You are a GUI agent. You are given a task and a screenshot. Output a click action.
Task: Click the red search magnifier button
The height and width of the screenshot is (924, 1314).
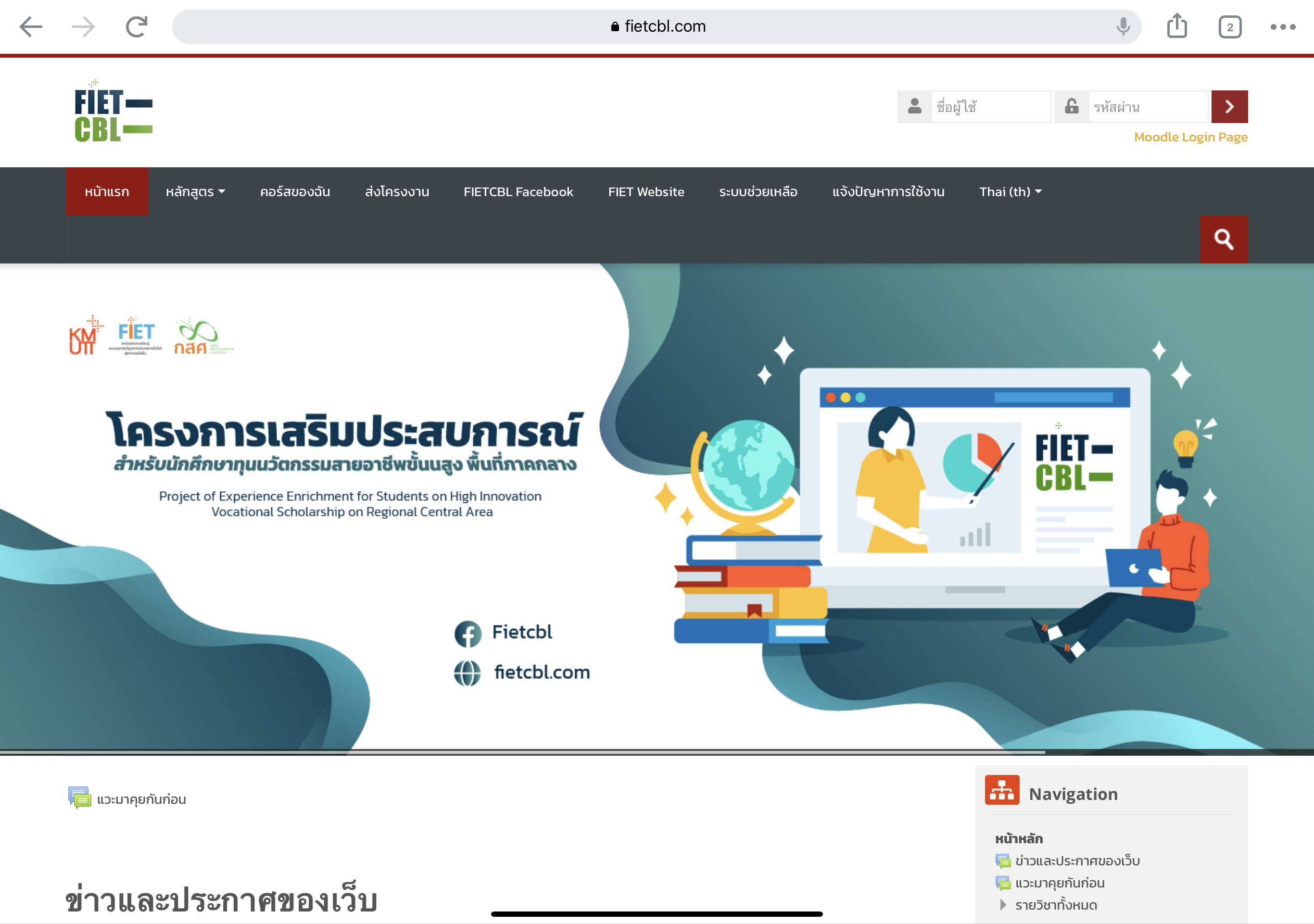pyautogui.click(x=1224, y=239)
